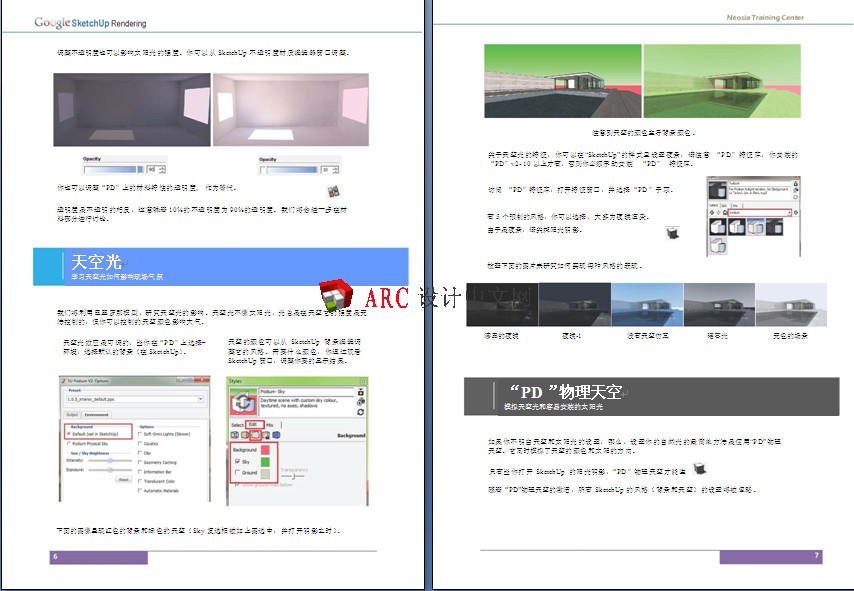Click the Neosia Training Center header text
Image resolution: width=854 pixels, height=591 pixels.
(765, 17)
